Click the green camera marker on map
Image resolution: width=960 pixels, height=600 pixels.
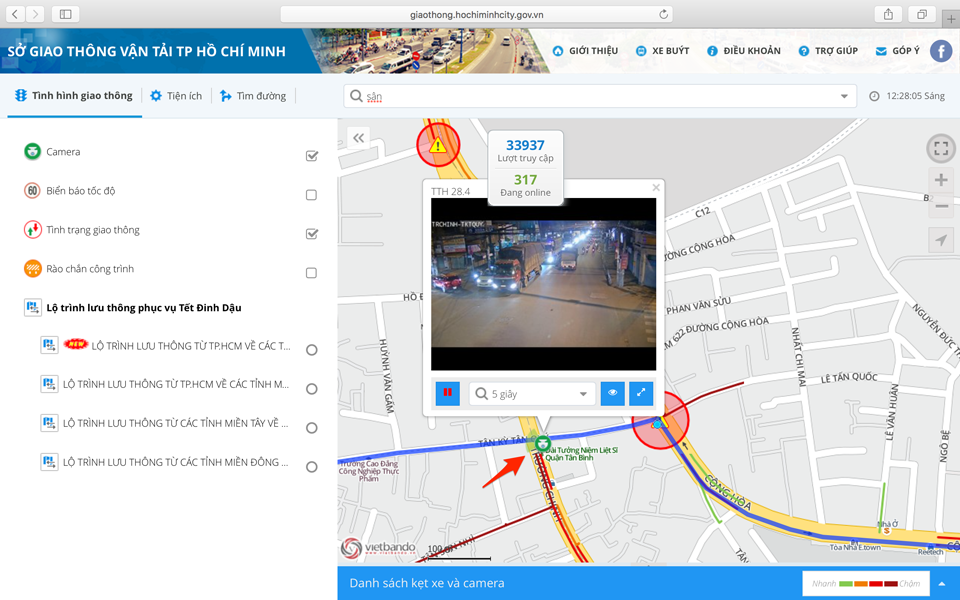[x=542, y=443]
